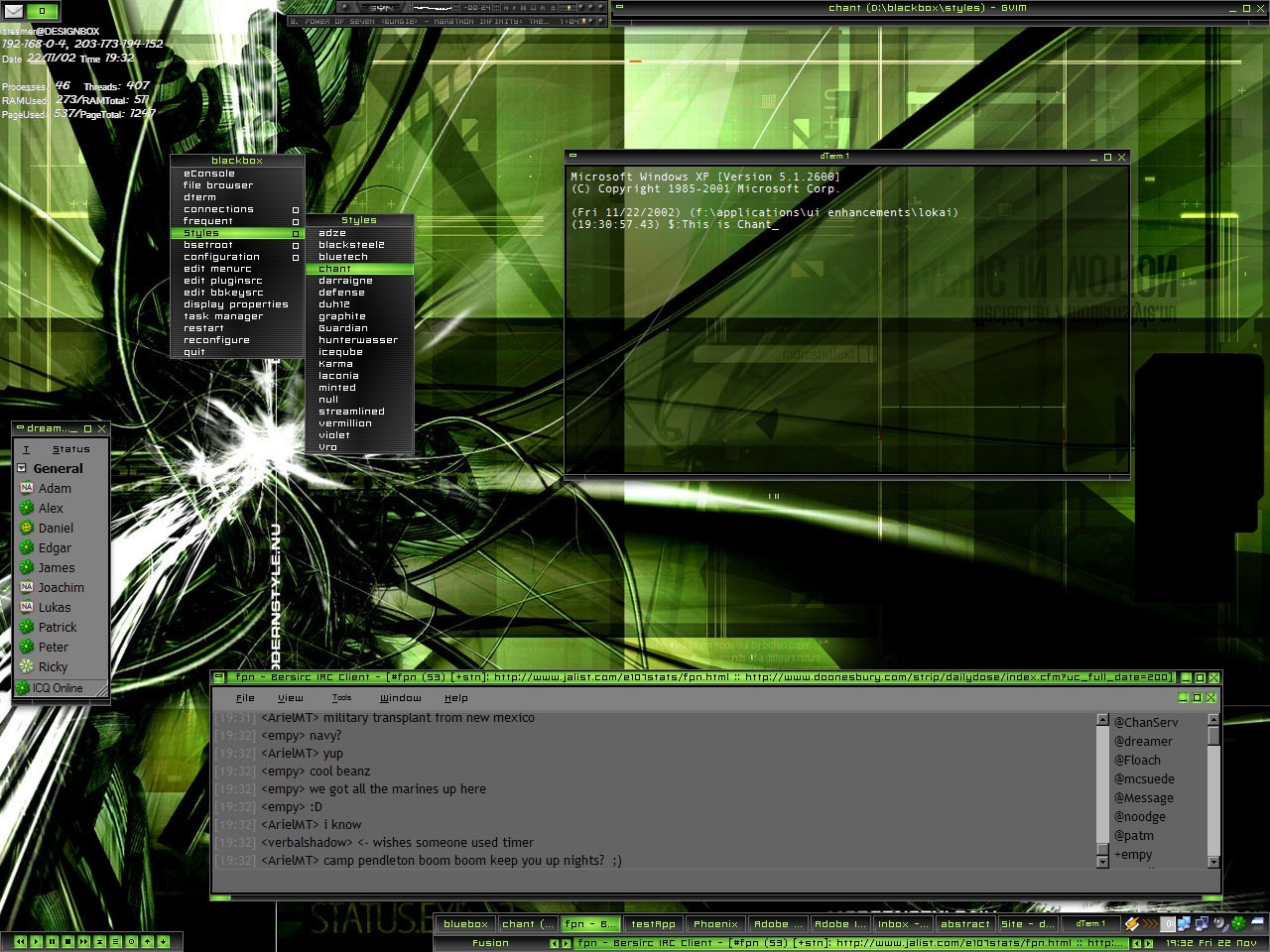The image size is (1270, 952).
Task: Select @mcsuede in IRC nick list
Action: click(1144, 778)
